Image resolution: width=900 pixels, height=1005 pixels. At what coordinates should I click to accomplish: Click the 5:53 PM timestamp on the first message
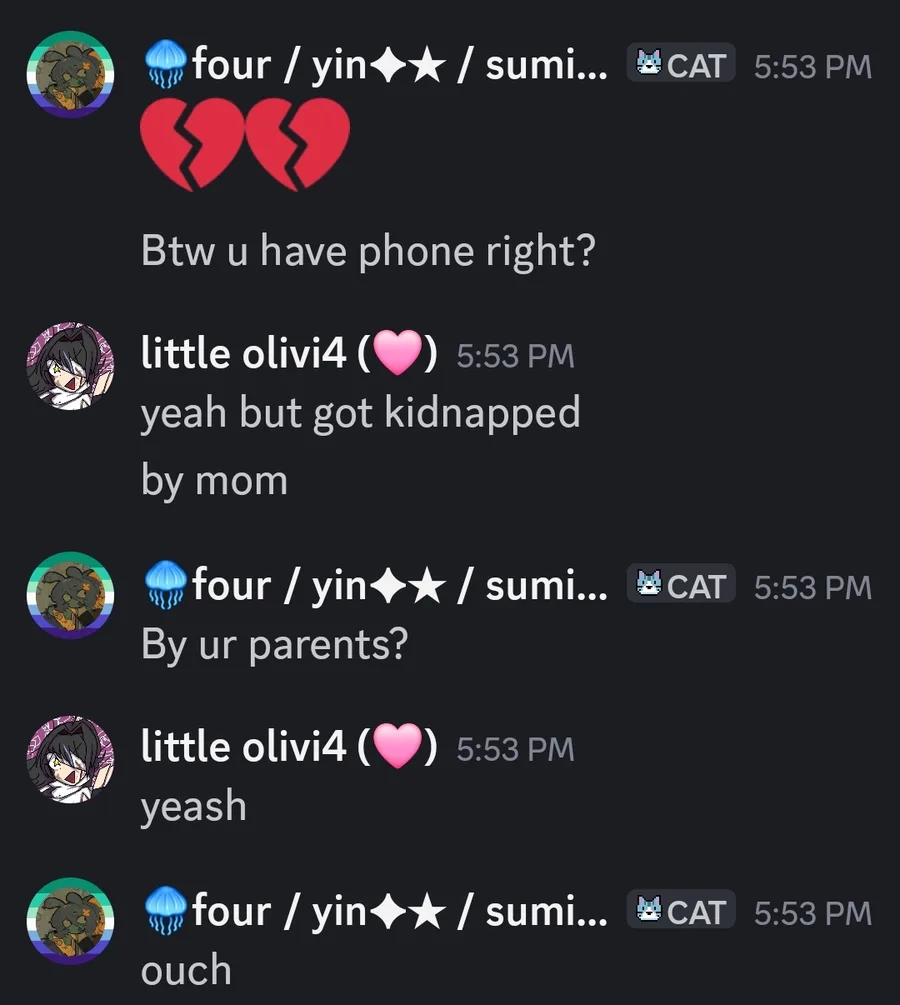813,67
